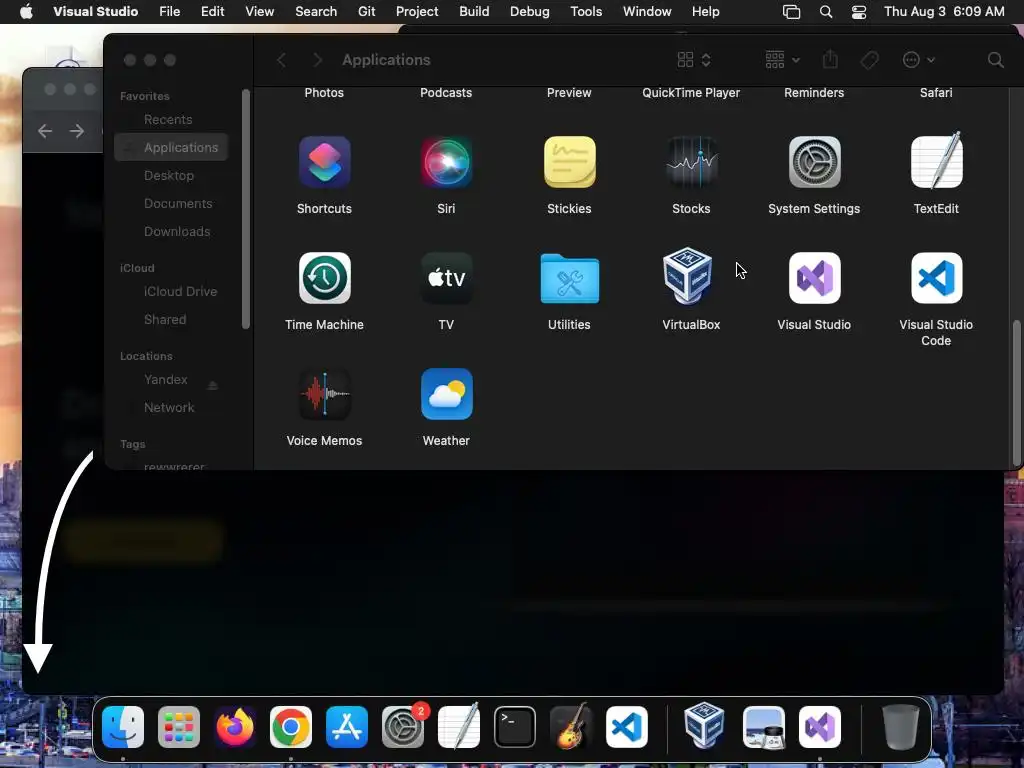Open Terminal from the Dock
The height and width of the screenshot is (768, 1024).
point(515,727)
